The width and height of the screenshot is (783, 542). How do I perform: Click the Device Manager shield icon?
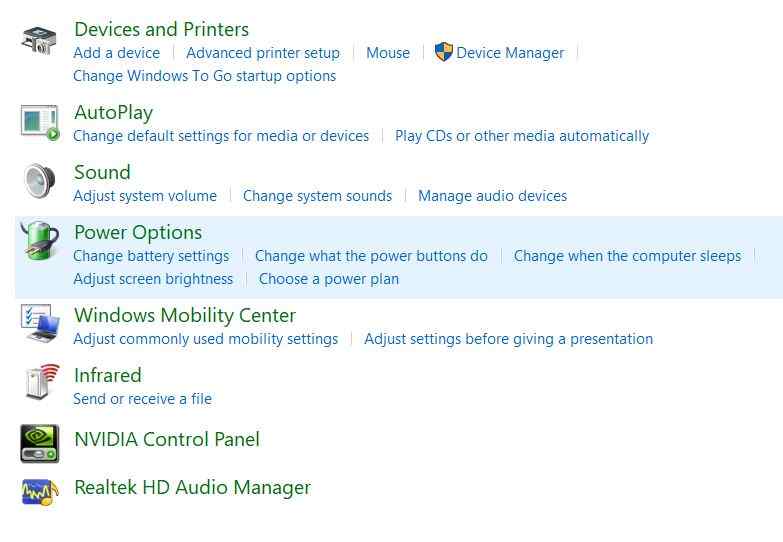444,52
